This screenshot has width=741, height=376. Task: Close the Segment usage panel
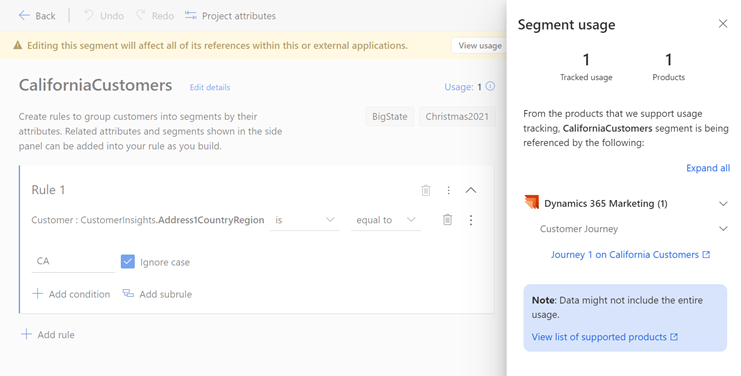723,24
